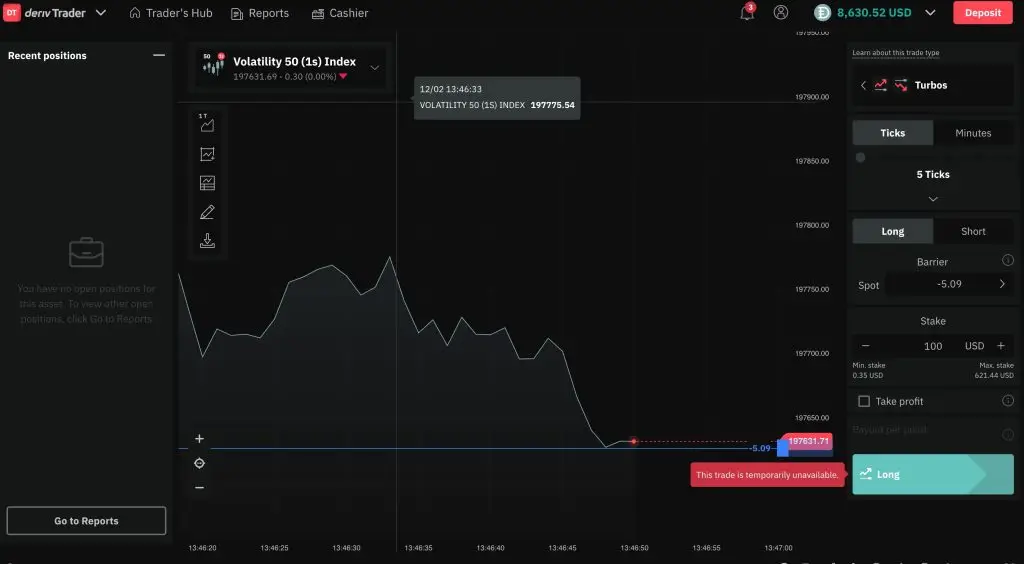Viewport: 1024px width, 564px height.
Task: Click USD currency balance icon
Action: click(822, 12)
